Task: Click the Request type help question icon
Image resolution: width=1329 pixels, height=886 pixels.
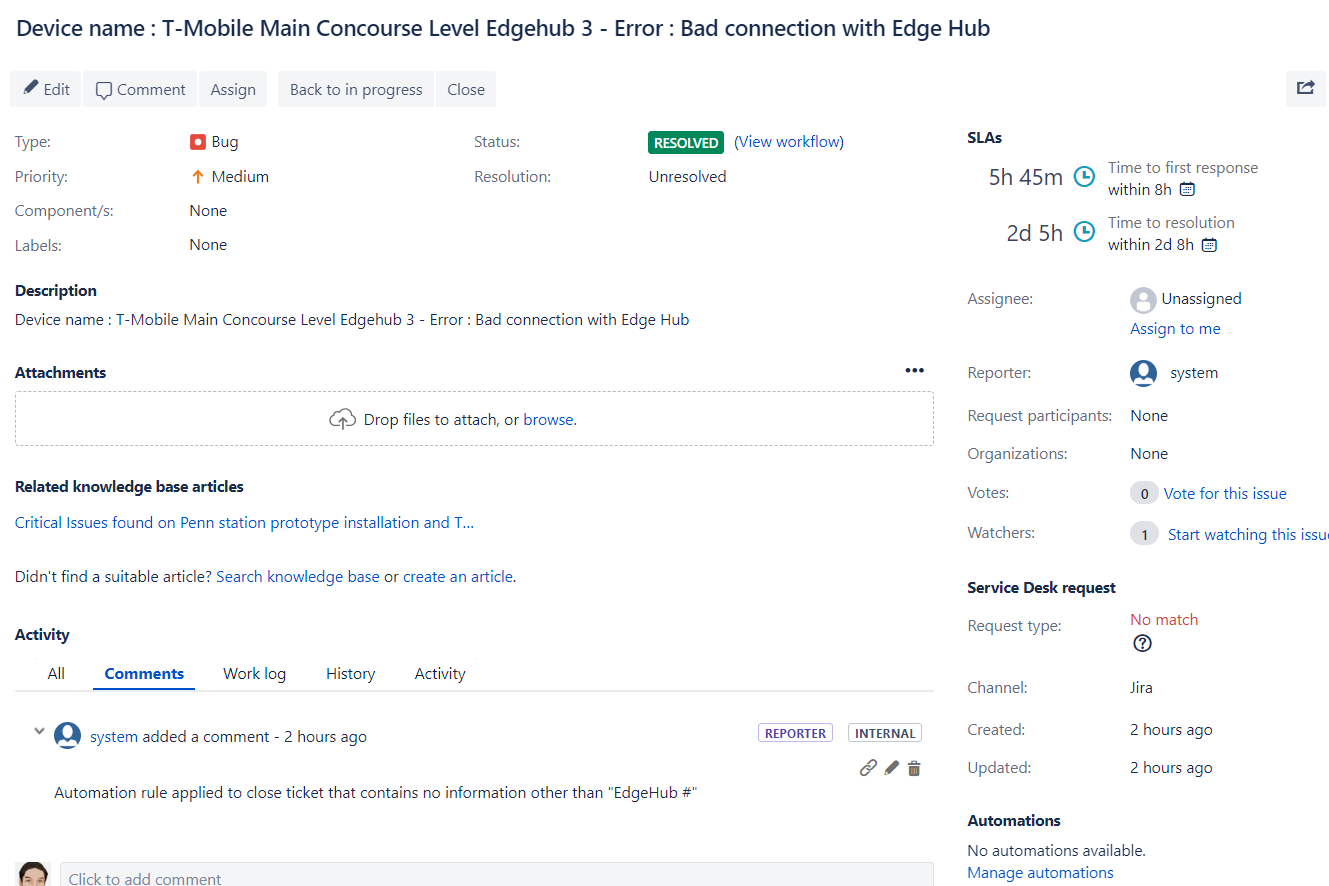Action: tap(1142, 643)
